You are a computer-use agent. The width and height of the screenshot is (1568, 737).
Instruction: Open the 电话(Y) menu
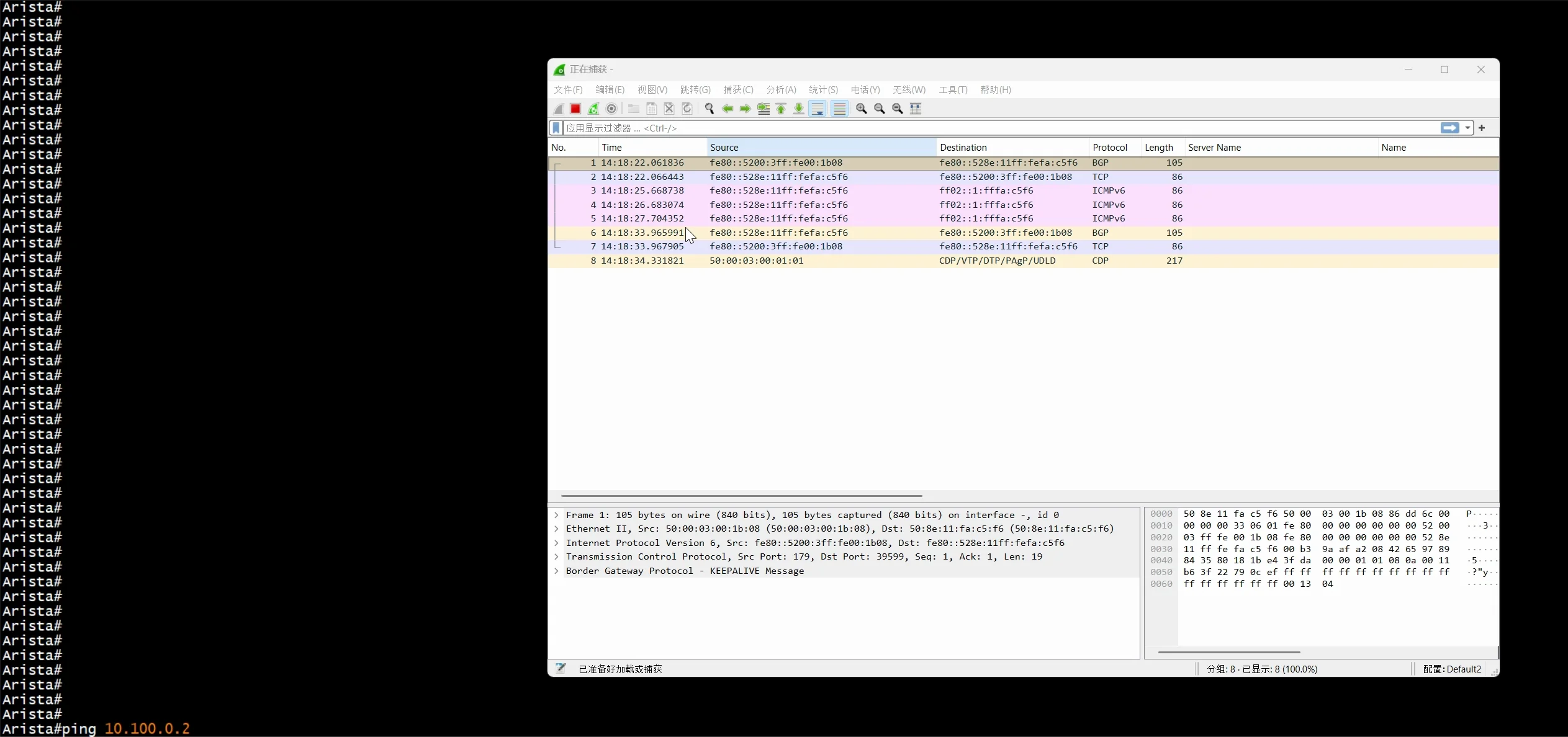tap(865, 90)
